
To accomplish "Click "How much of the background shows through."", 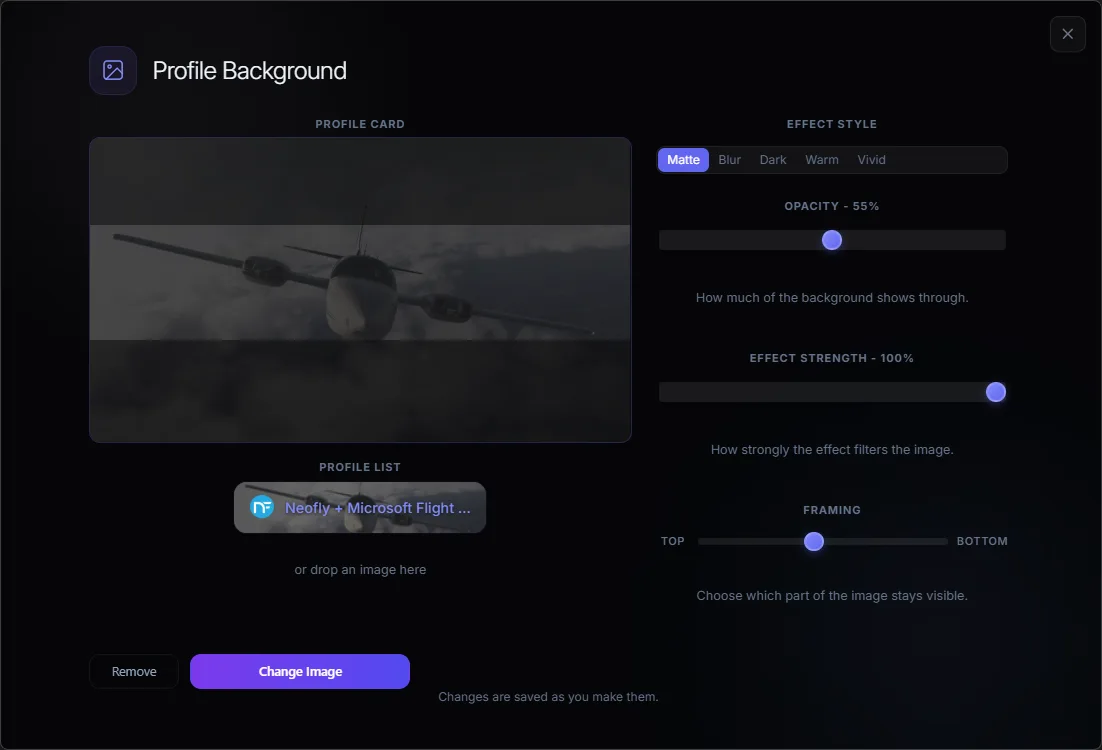I will pyautogui.click(x=832, y=297).
